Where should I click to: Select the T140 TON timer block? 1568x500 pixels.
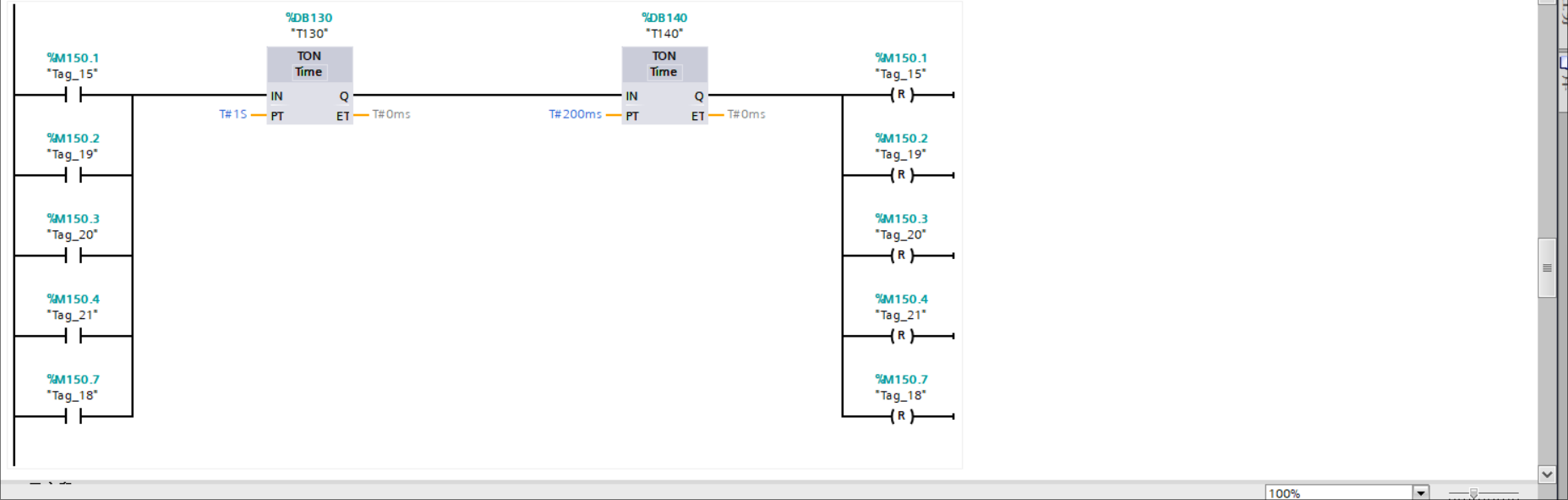point(664,85)
